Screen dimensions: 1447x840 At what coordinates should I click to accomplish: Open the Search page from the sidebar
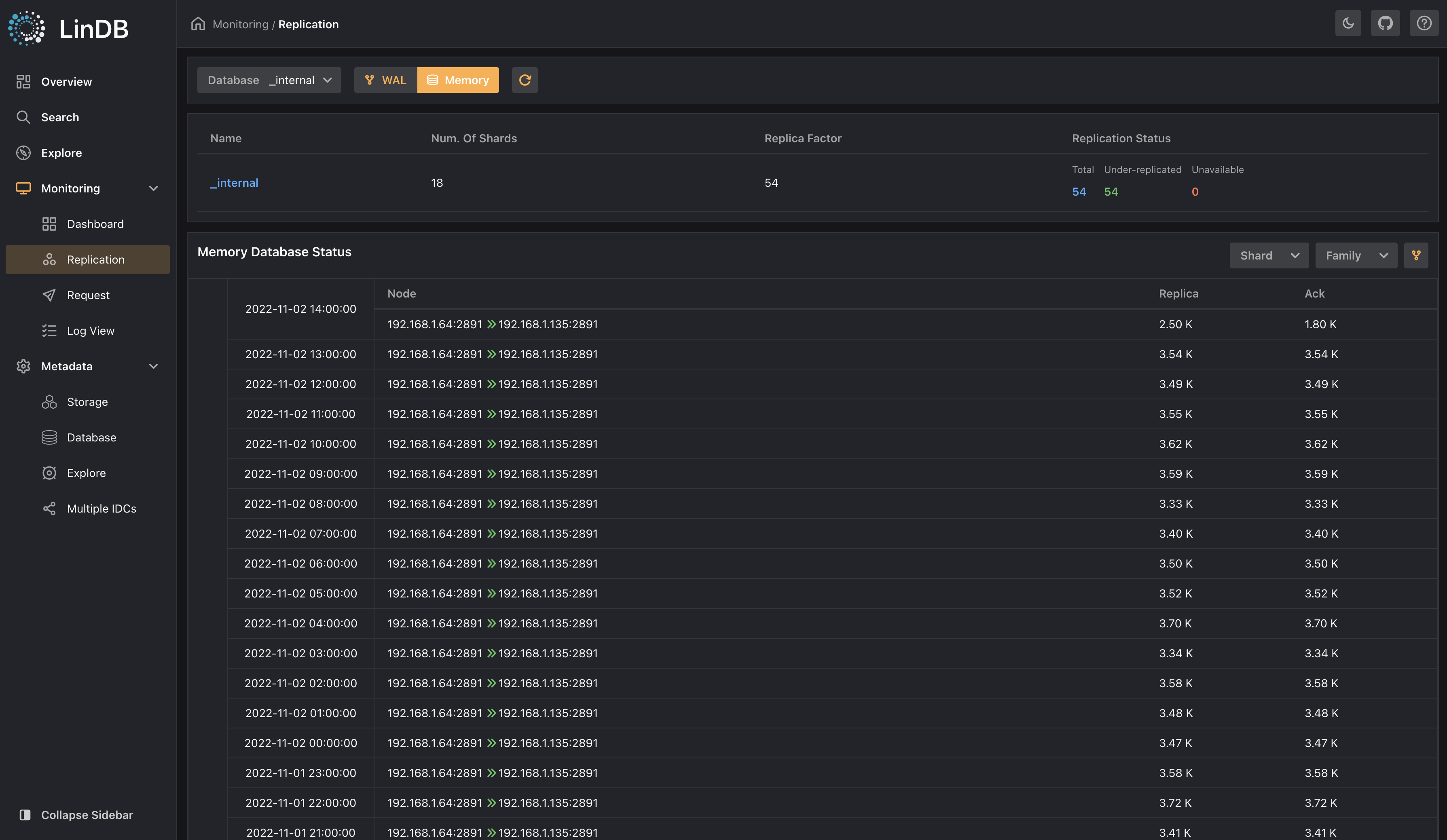pos(60,117)
